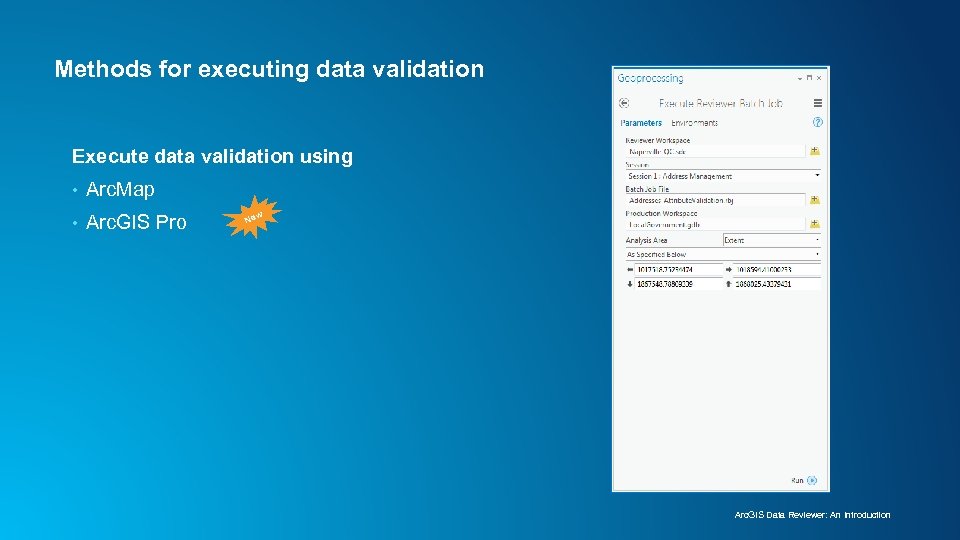Click the top extent value field
960x540 pixels.
(x=776, y=284)
